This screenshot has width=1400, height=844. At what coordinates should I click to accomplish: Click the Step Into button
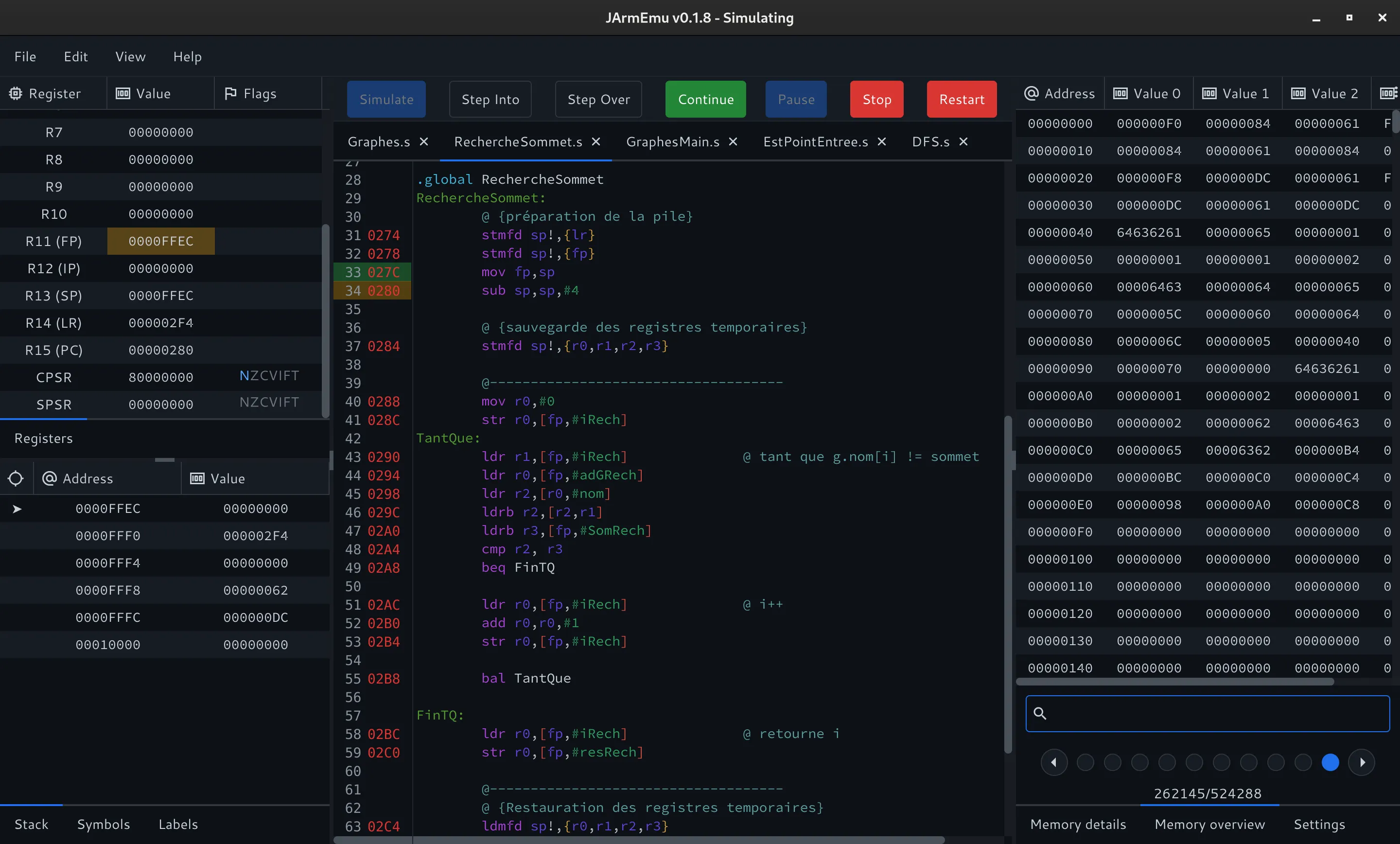tap(490, 99)
